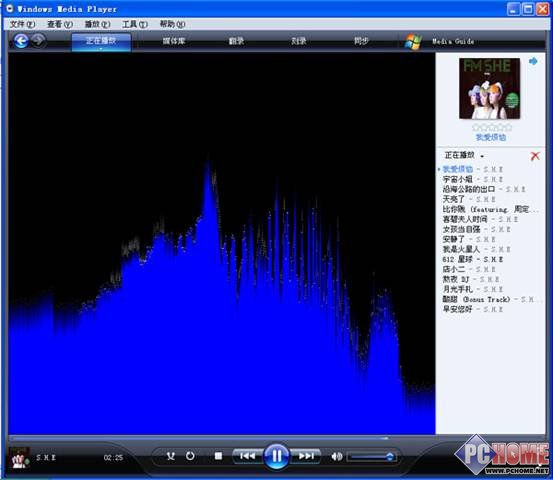Minimize the Windows Media Player window
This screenshot has height=480, width=553.
[513, 9]
